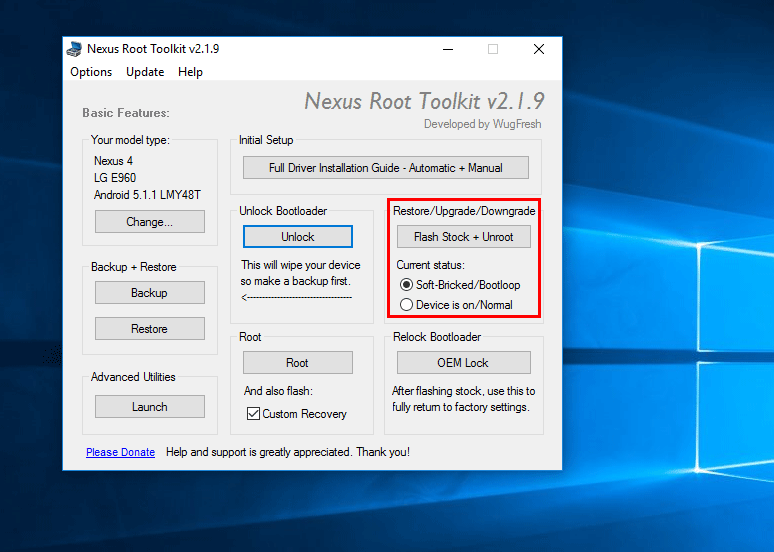Open Full Driver Installation Guide
This screenshot has height=552, width=774.
click(x=385, y=168)
